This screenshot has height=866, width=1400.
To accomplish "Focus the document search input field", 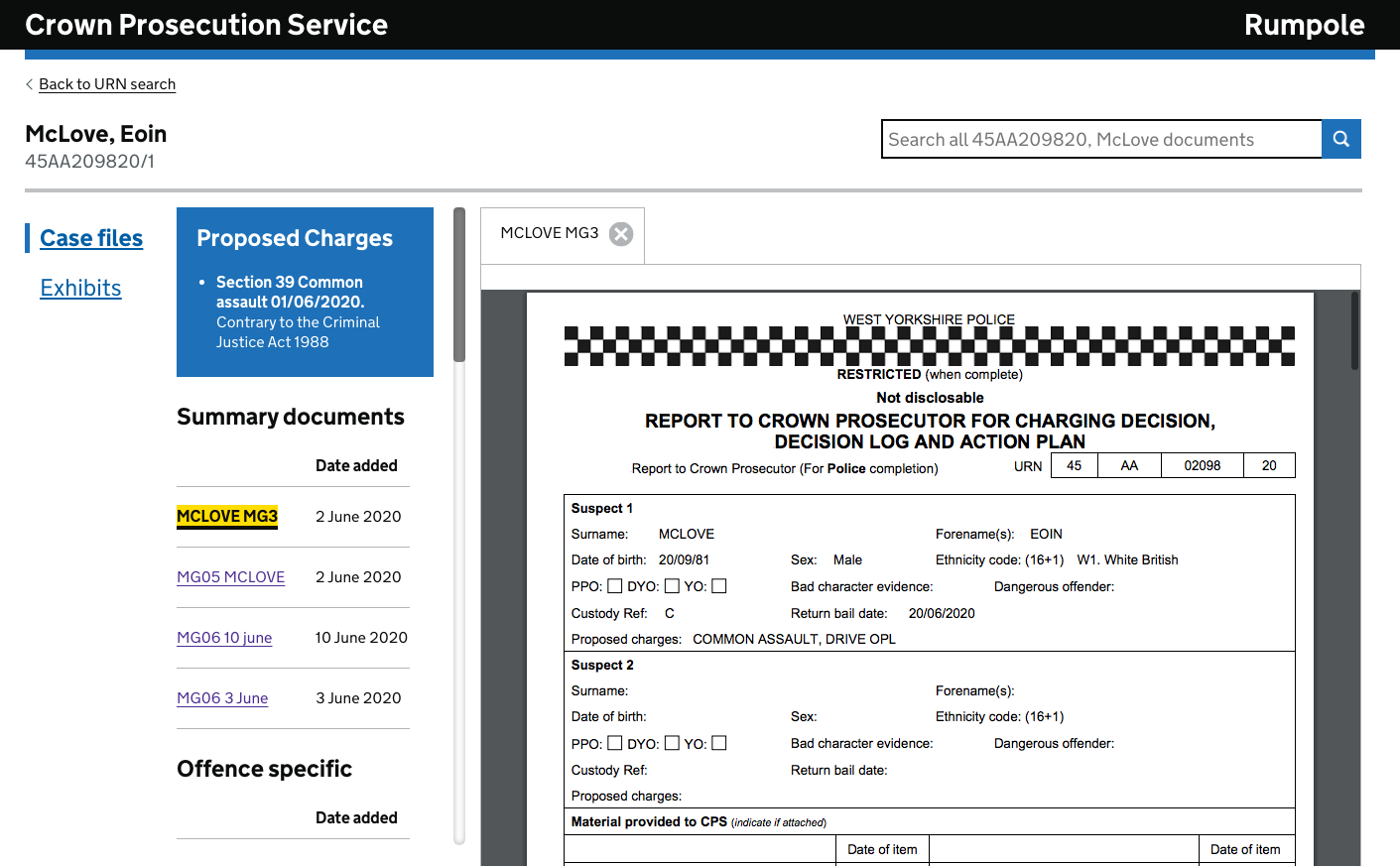I will [x=1101, y=139].
